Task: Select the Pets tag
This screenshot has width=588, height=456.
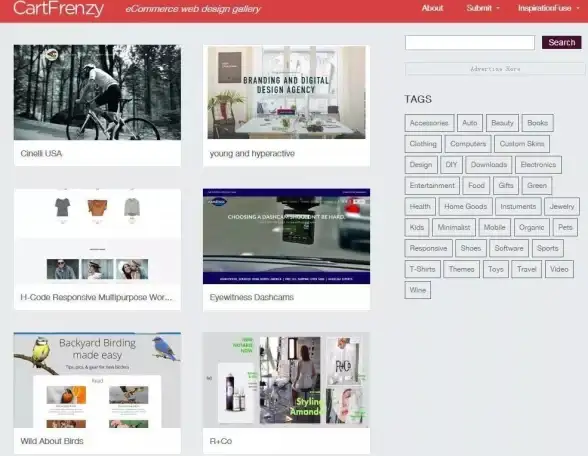Action: [x=565, y=228]
